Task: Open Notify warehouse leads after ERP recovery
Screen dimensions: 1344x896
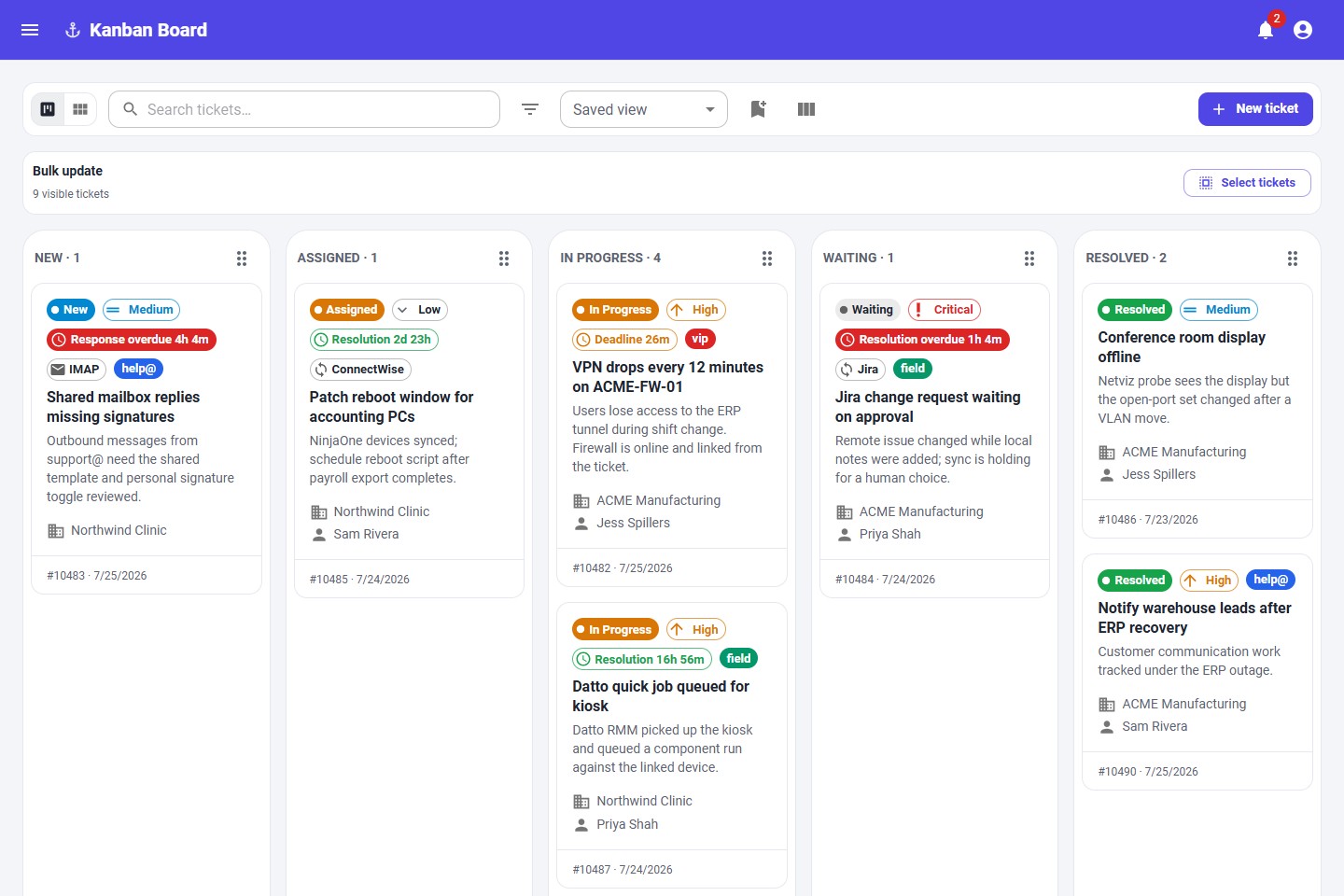Action: pos(1195,618)
